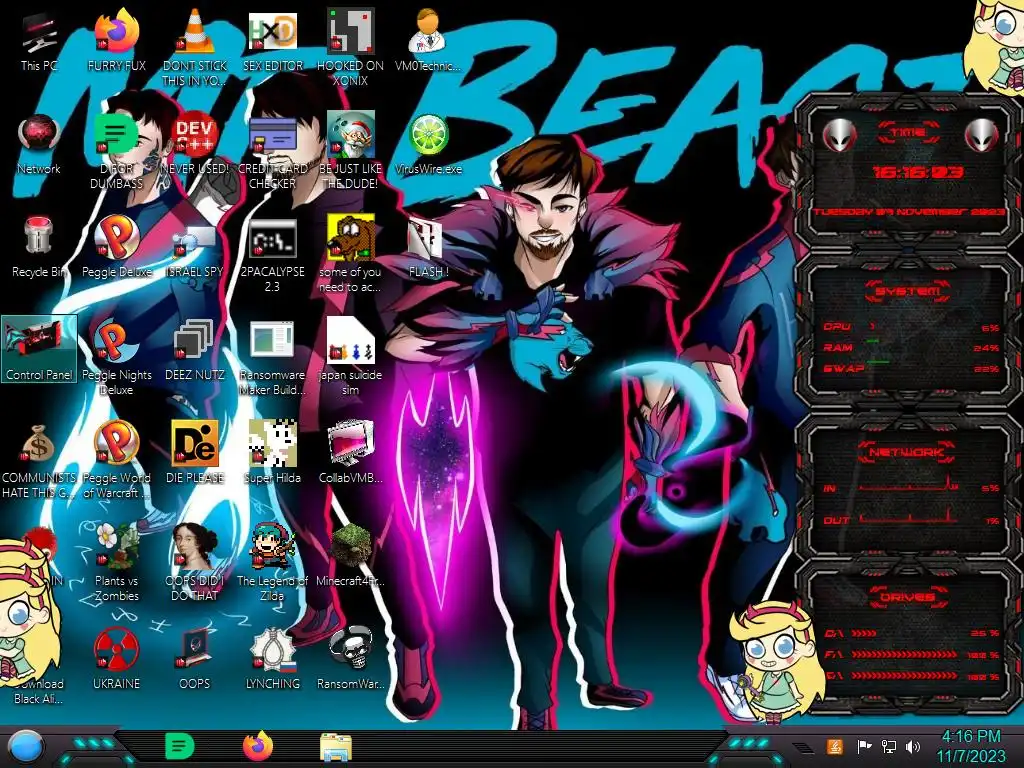The height and width of the screenshot is (768, 1024).
Task: Open the network tray icon
Action: click(889, 746)
